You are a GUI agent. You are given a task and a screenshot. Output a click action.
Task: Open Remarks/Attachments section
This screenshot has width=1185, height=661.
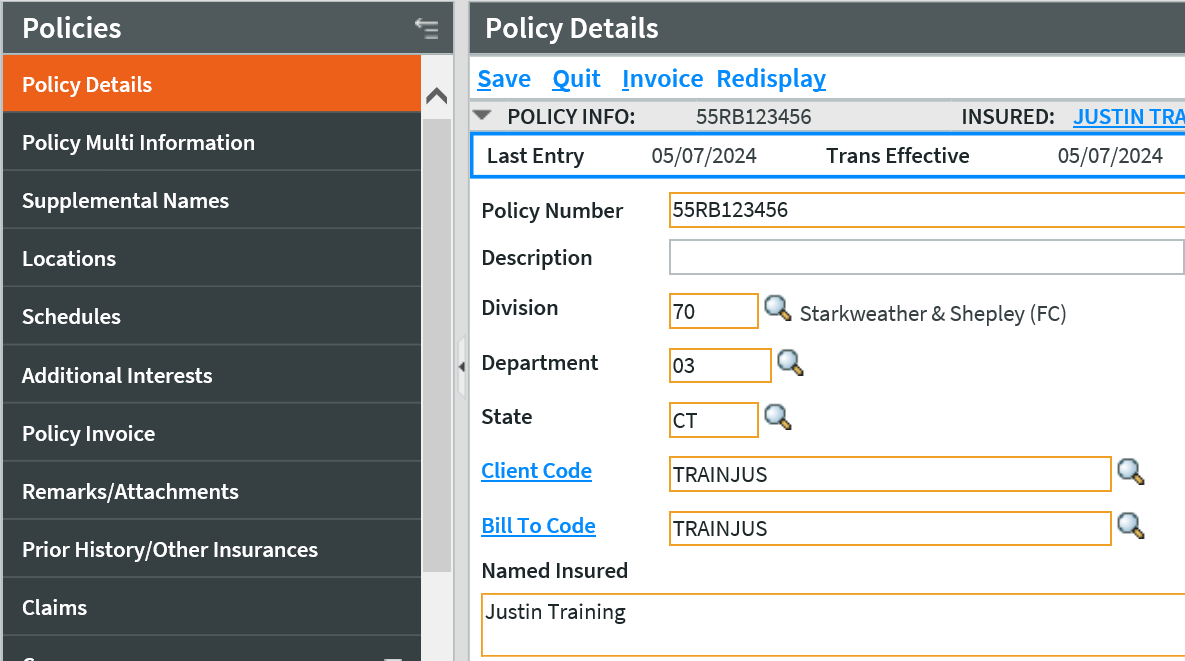[x=212, y=491]
